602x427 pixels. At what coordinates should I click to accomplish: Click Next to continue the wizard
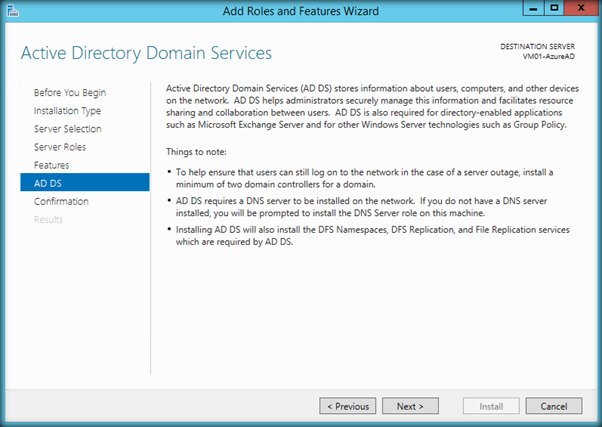coord(410,406)
